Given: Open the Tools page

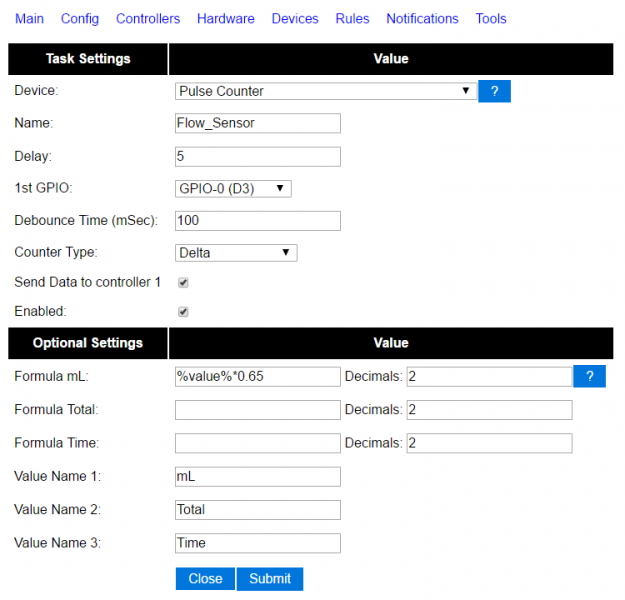Looking at the screenshot, I should [x=491, y=19].
